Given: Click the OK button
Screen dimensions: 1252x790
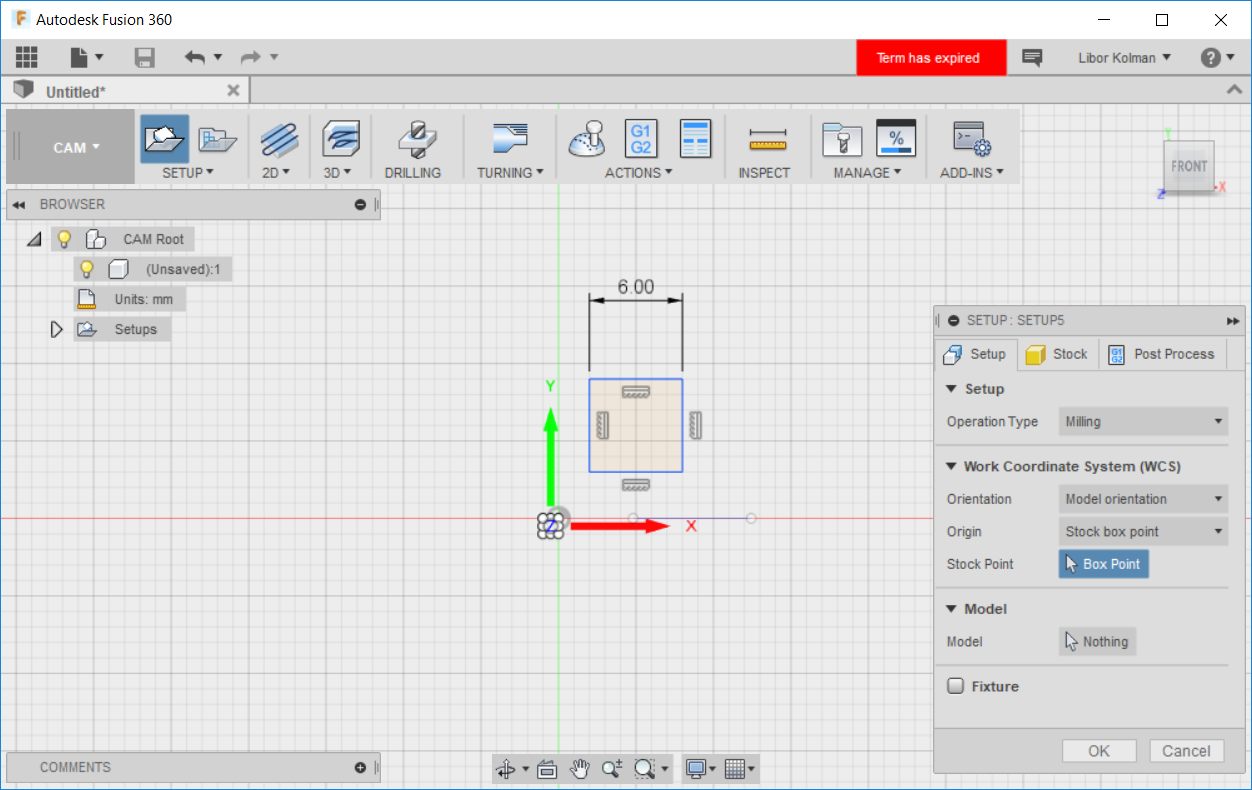Looking at the screenshot, I should coord(1098,751).
